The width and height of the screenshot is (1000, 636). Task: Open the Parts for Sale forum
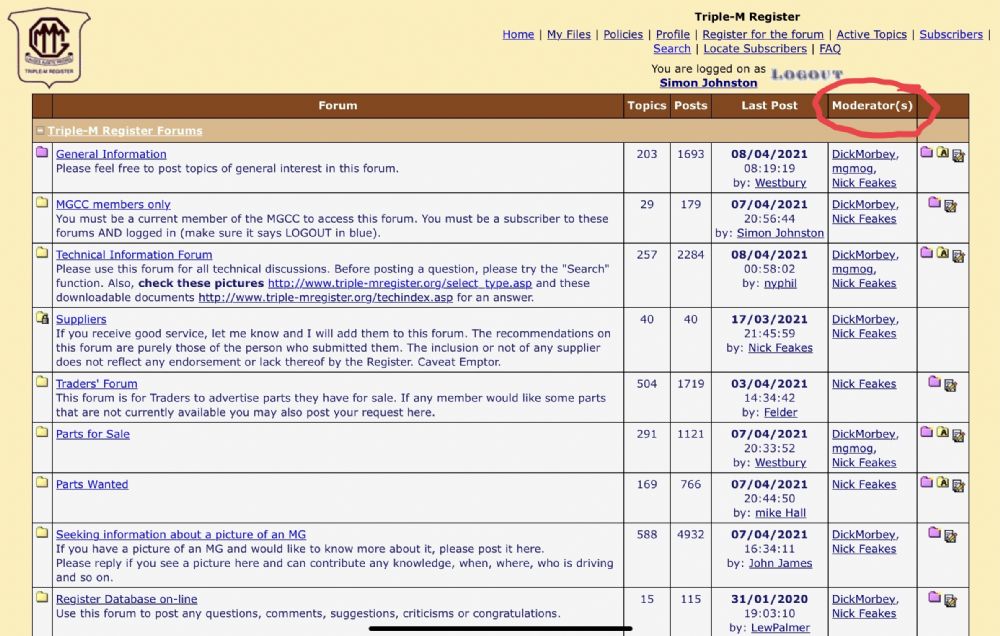coord(92,434)
